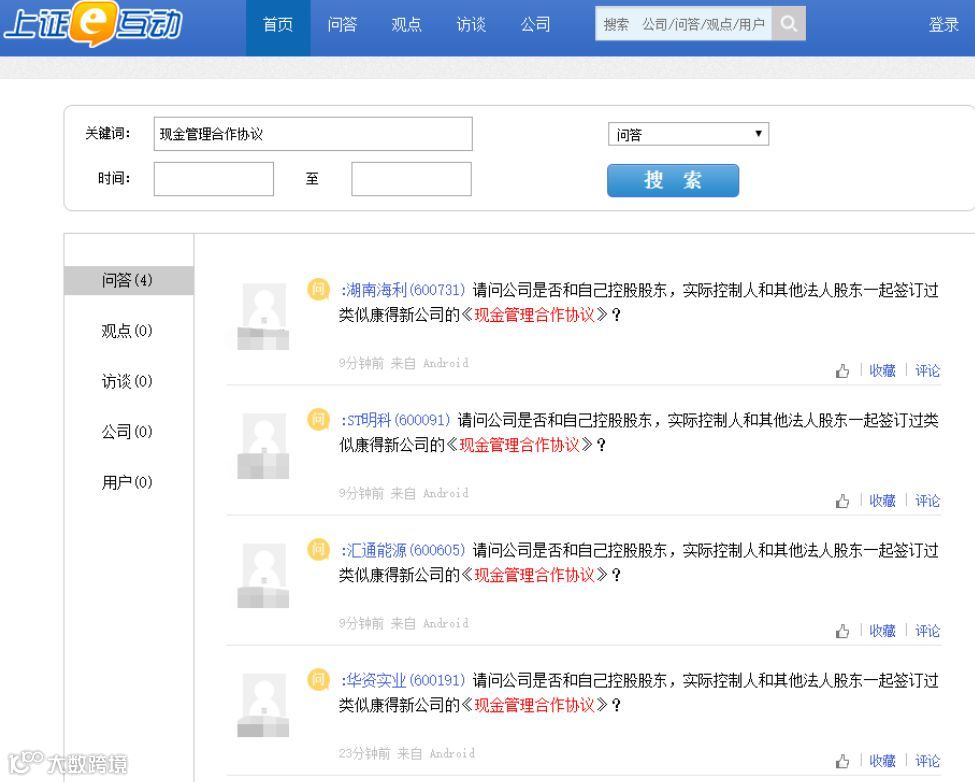Viewport: 975px width, 782px height.
Task: Click red 现金管理合作协议 in 汇通能源 question
Action: point(535,575)
